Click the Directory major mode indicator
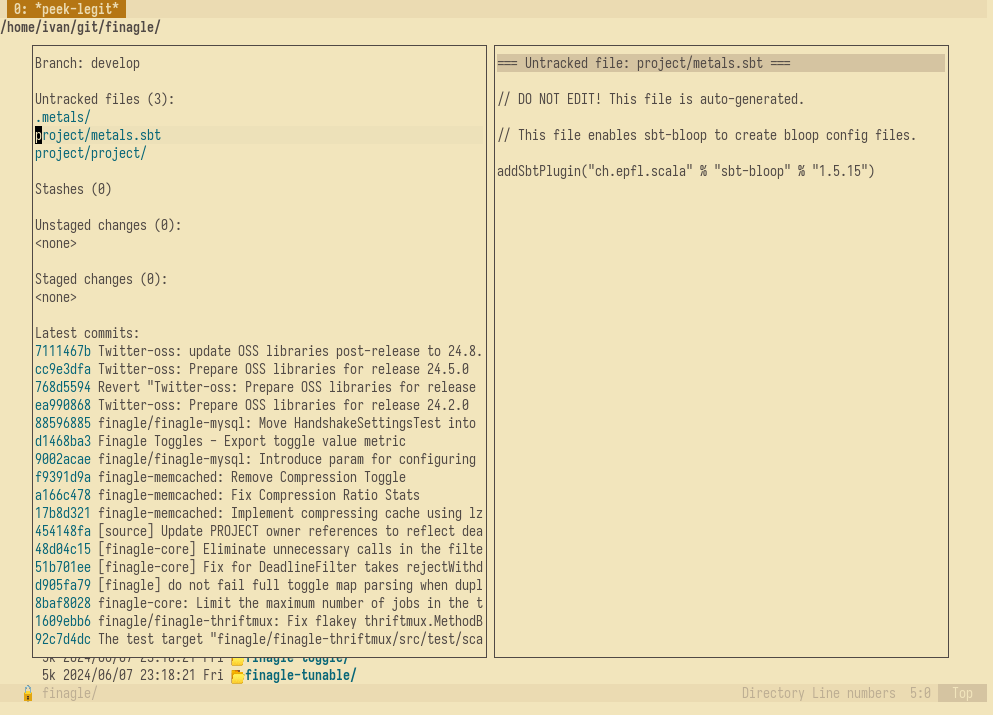This screenshot has width=993, height=715. (x=776, y=693)
